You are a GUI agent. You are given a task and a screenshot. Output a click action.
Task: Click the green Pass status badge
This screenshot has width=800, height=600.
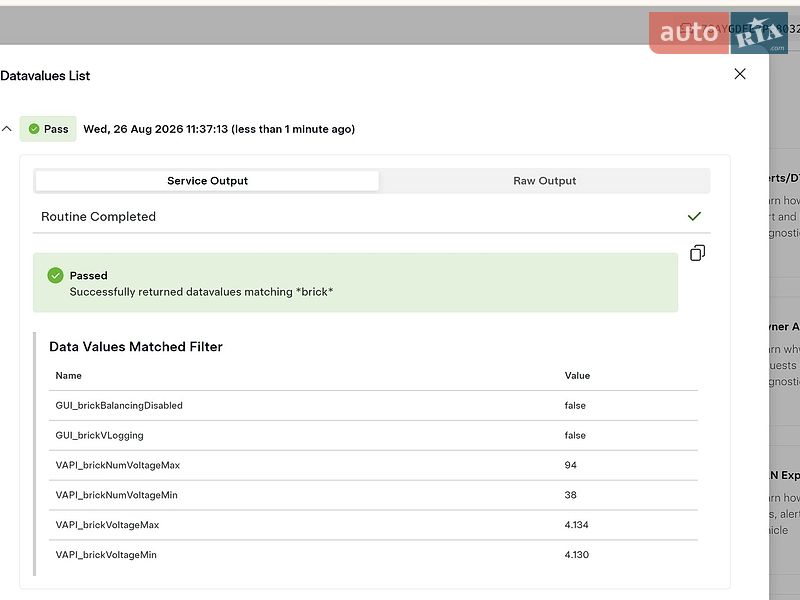pyautogui.click(x=48, y=129)
